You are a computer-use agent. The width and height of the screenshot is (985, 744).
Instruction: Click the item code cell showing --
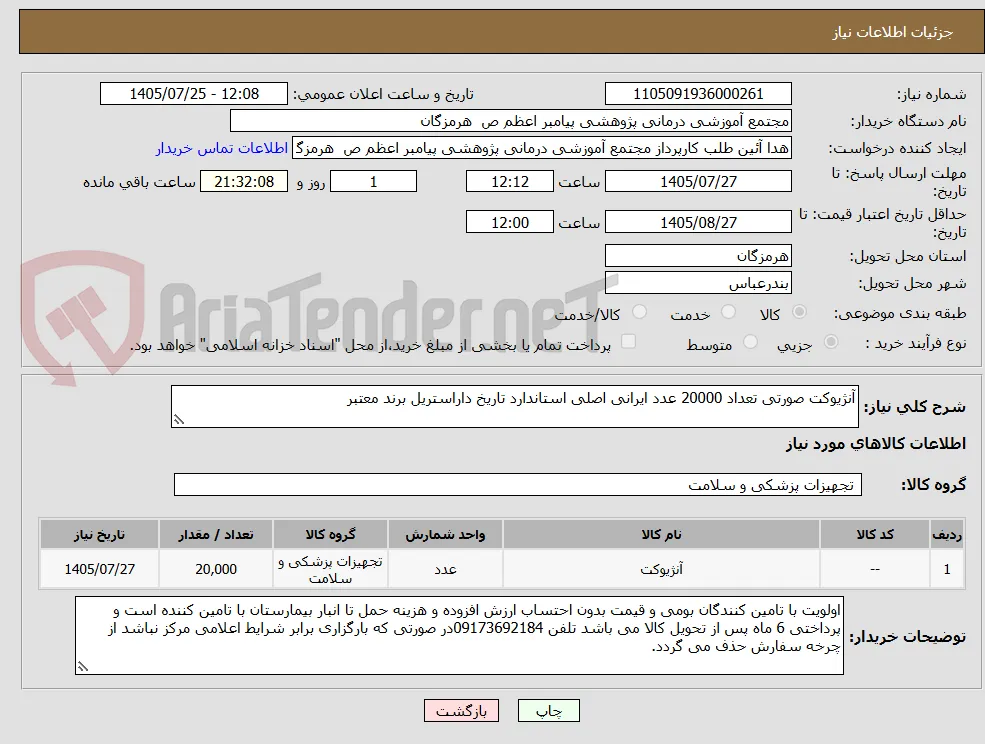tap(875, 569)
